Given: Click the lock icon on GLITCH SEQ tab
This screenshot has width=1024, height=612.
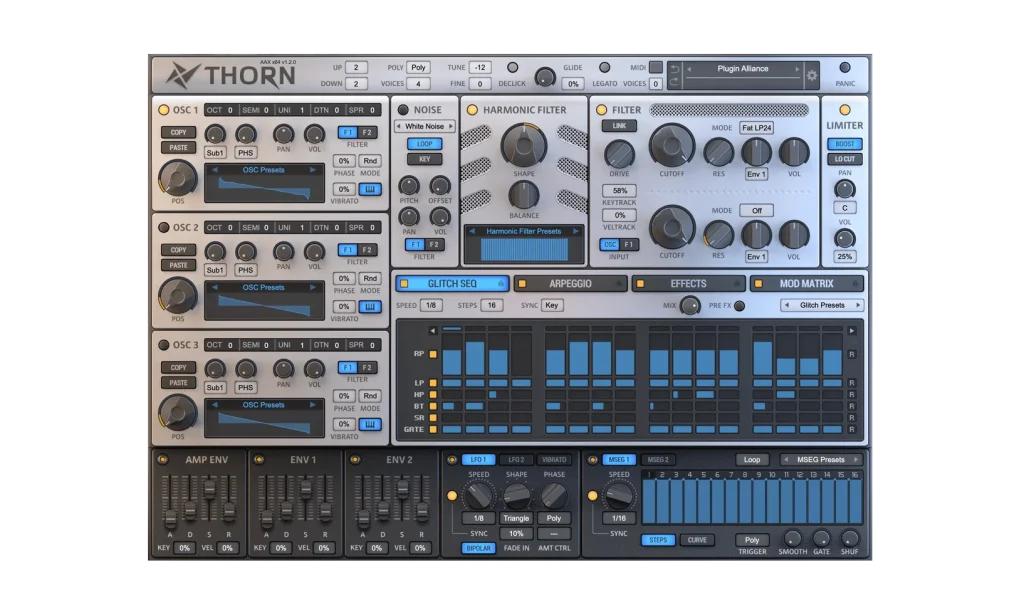Looking at the screenshot, I should pyautogui.click(x=501, y=283).
